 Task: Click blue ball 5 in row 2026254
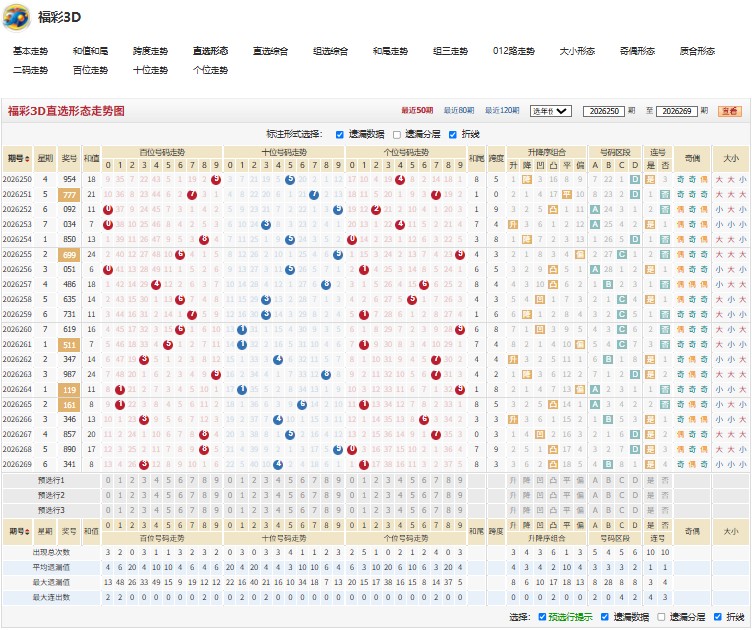click(x=290, y=240)
